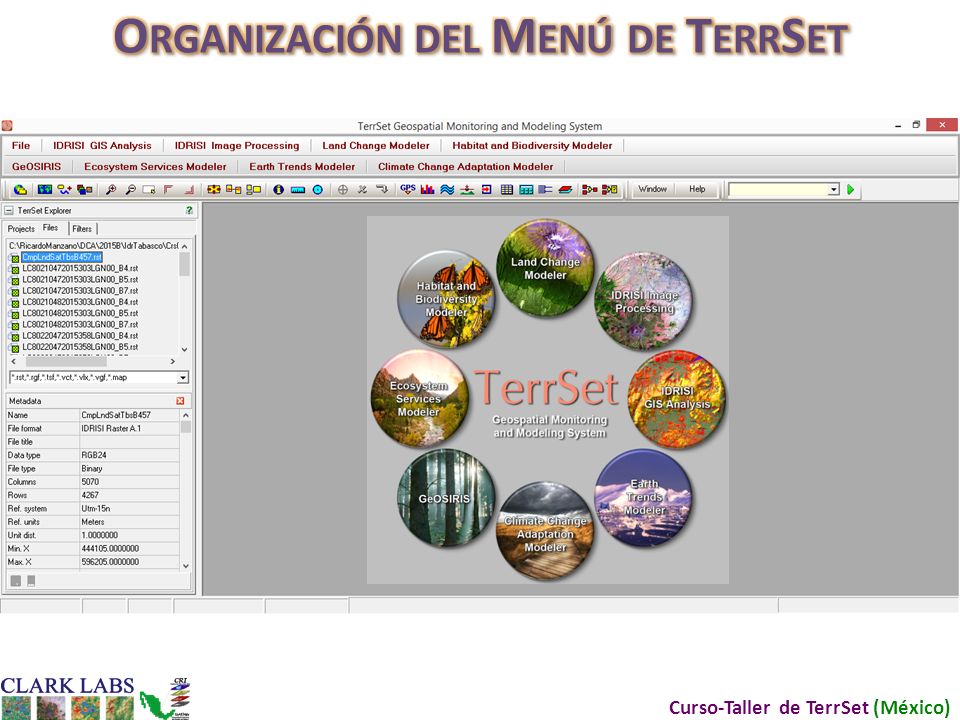960x720 pixels.
Task: Open the Earth Trends Modeler menu
Action: [302, 167]
